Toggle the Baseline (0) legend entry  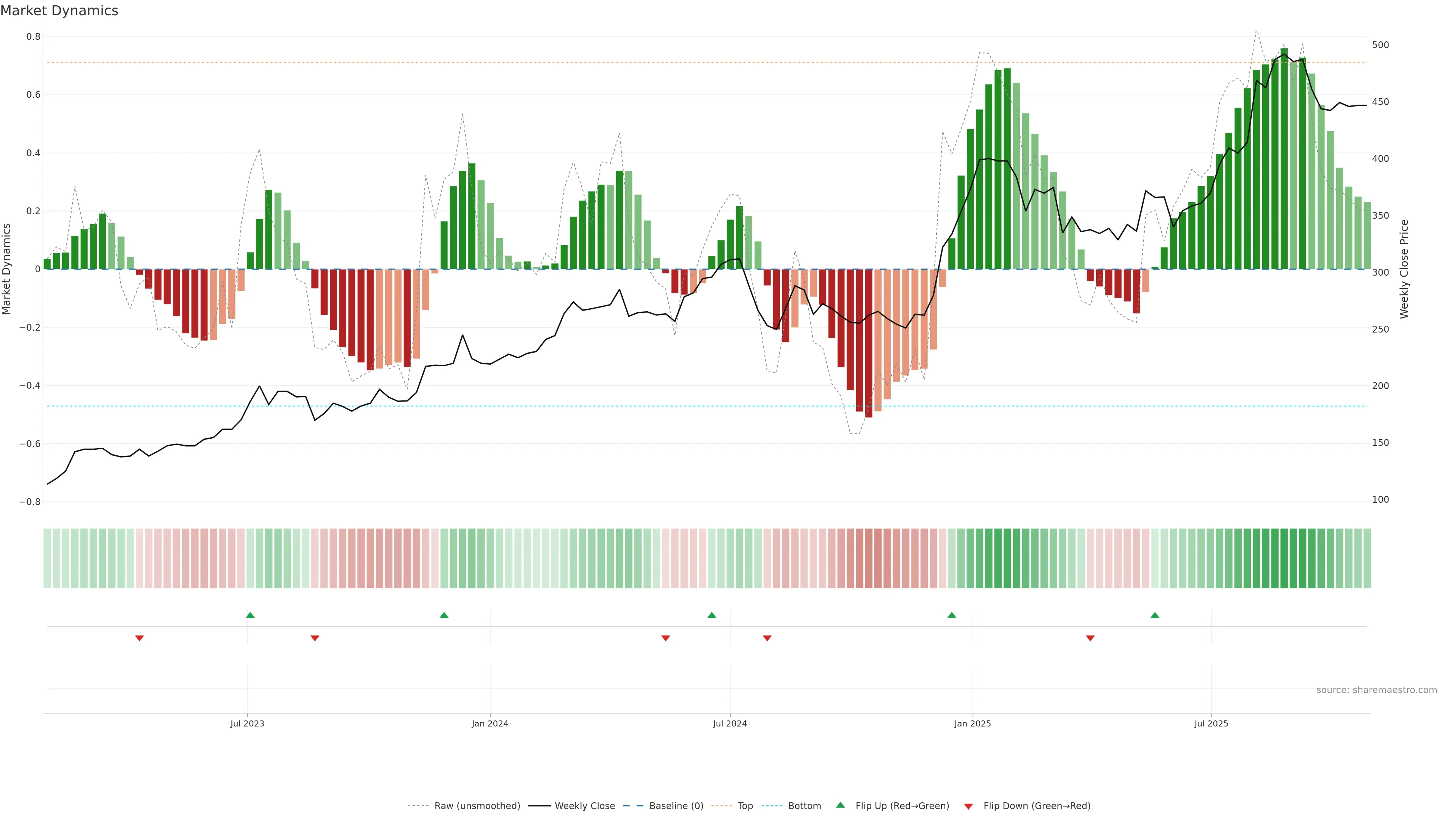point(676,806)
